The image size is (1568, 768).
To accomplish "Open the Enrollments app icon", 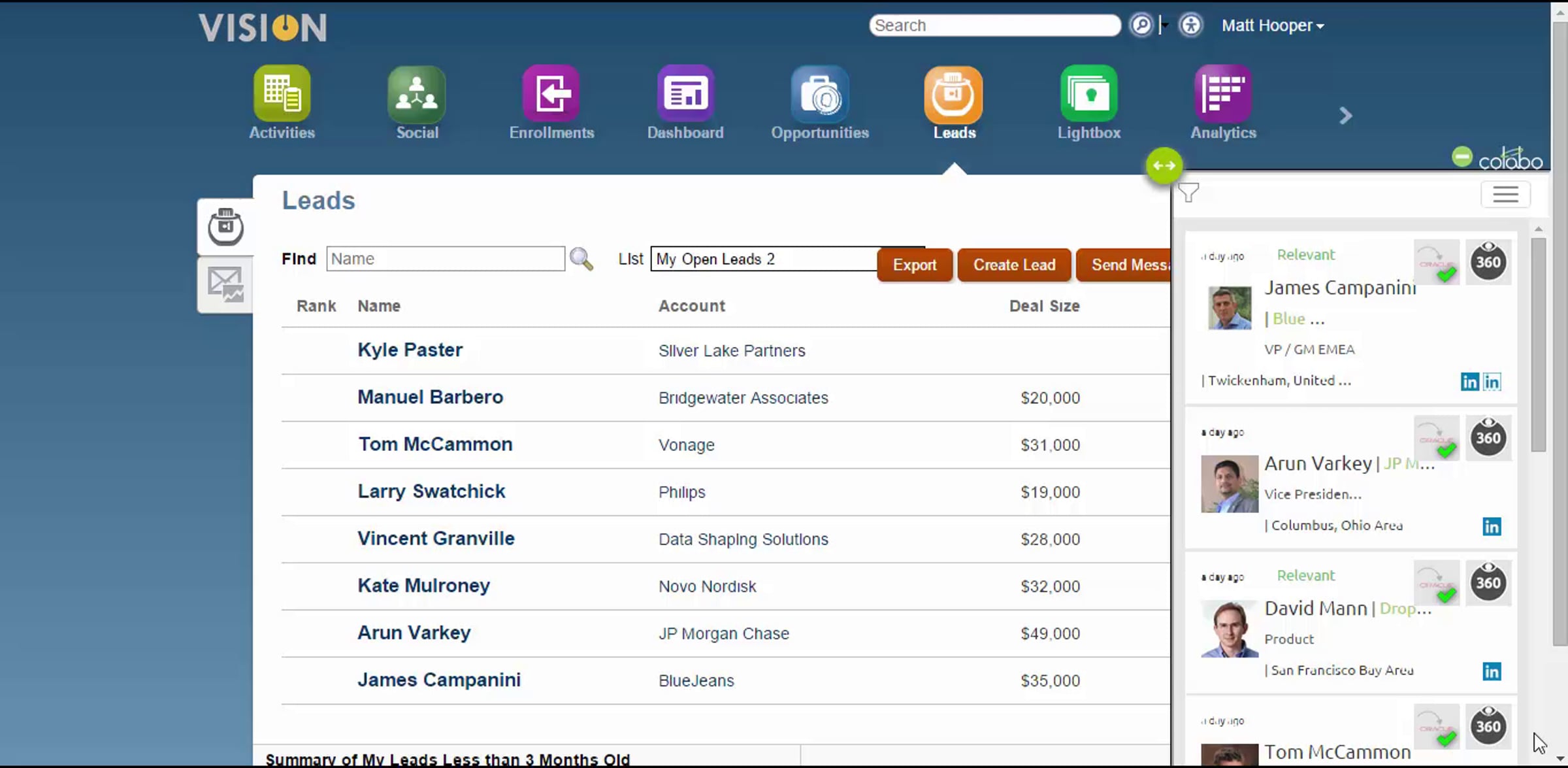I will (x=551, y=95).
